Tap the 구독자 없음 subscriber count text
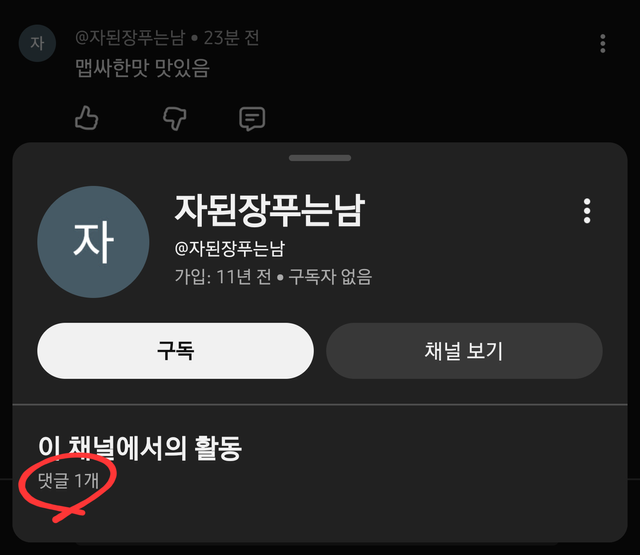Screen dimensions: 640x555 coord(330,276)
